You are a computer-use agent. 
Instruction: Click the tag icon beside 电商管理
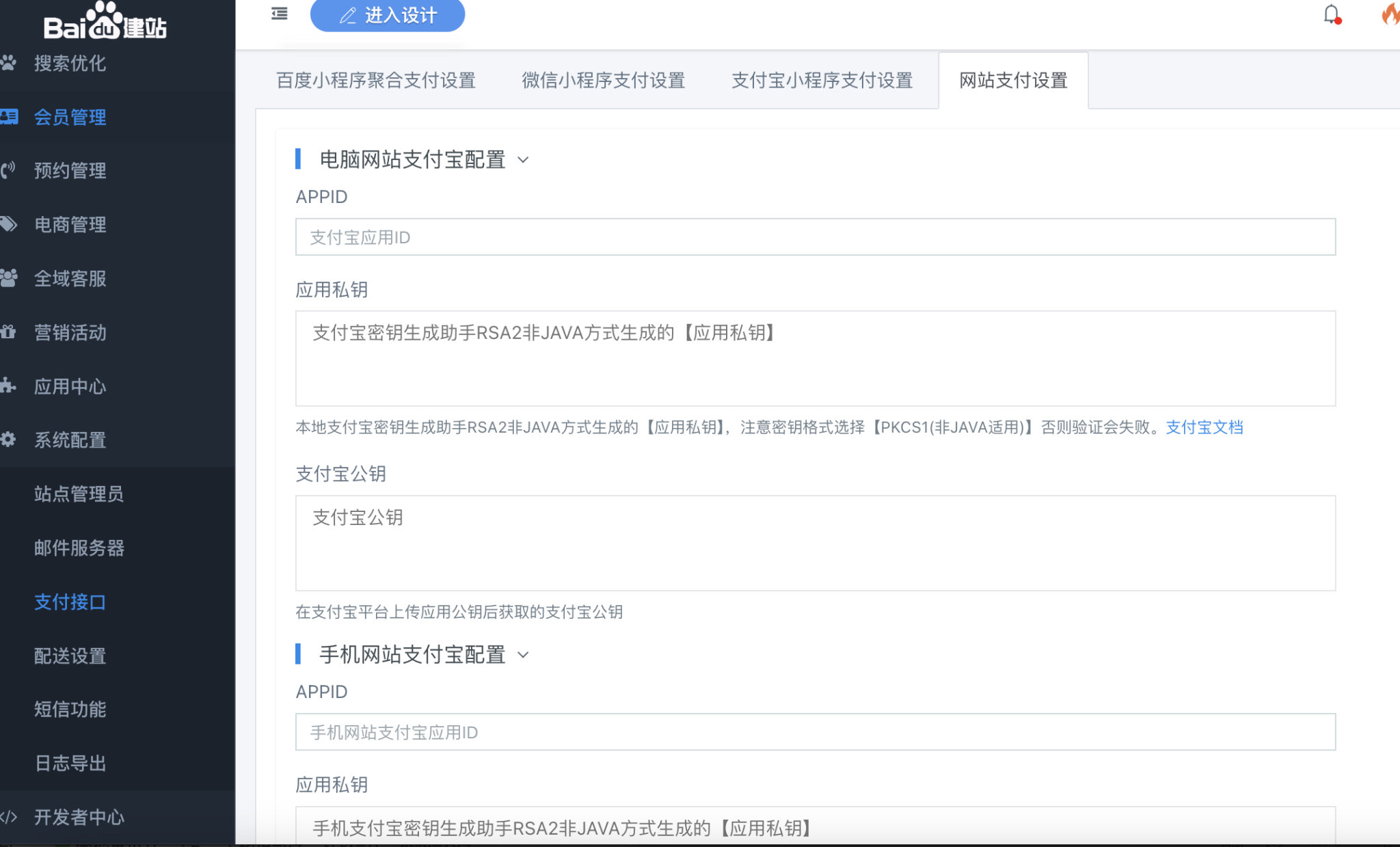(x=8, y=224)
